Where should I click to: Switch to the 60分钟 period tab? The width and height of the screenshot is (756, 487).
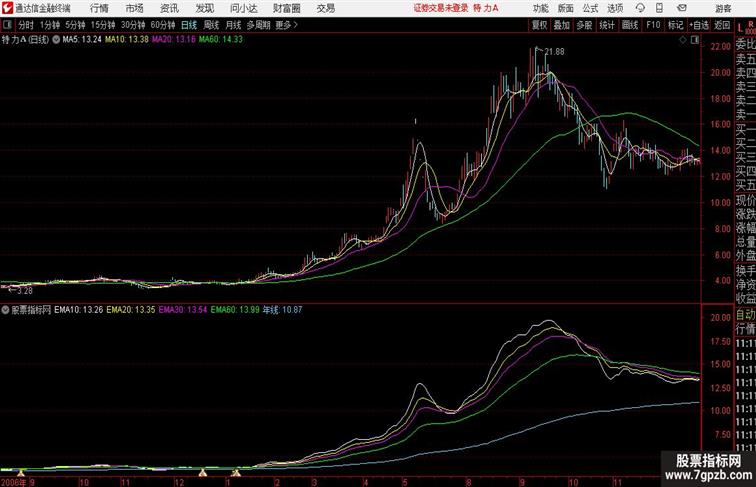pos(163,25)
